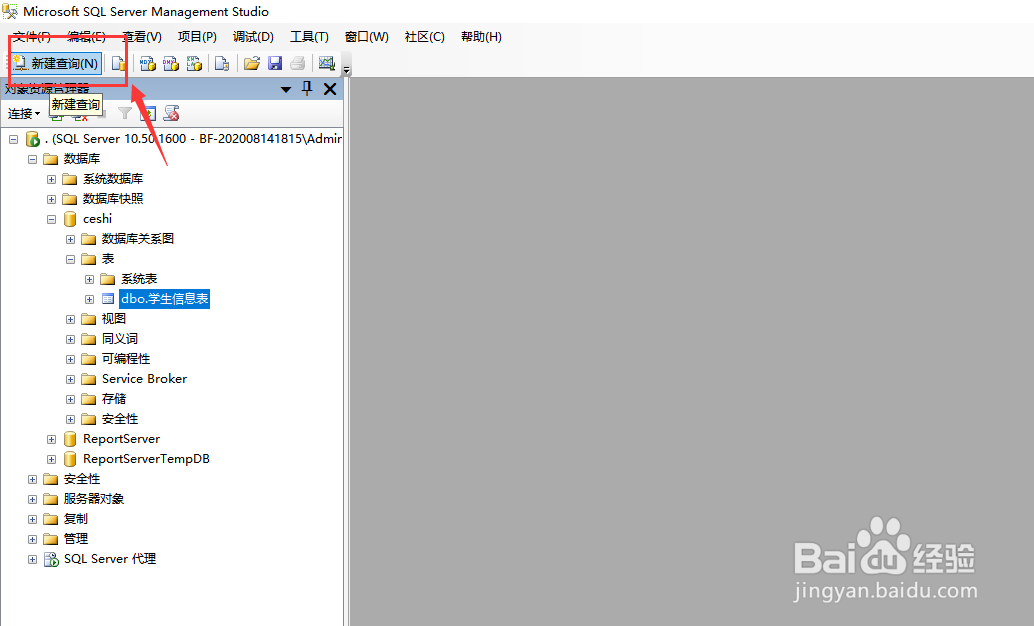1034x626 pixels.
Task: Select the ReportServer database label
Action: coord(121,439)
